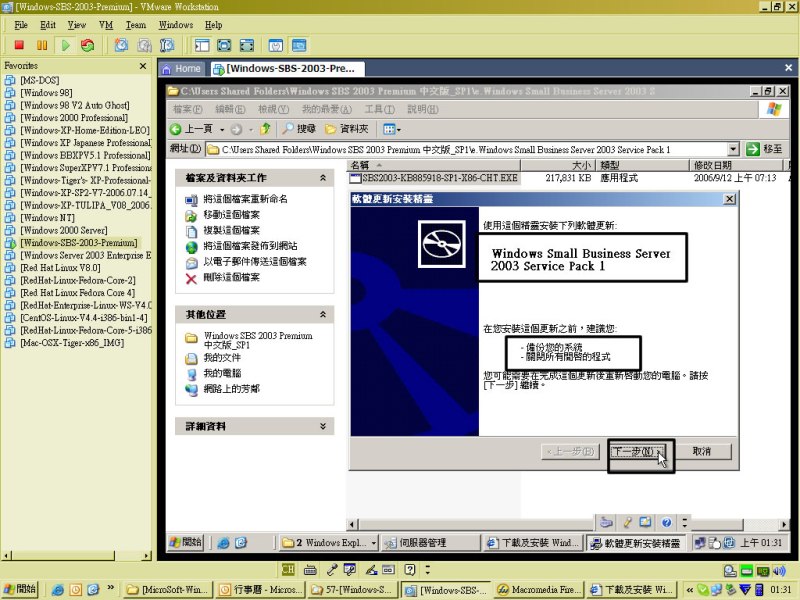Click E-mail this file task
This screenshot has height=600, width=800.
click(246, 262)
